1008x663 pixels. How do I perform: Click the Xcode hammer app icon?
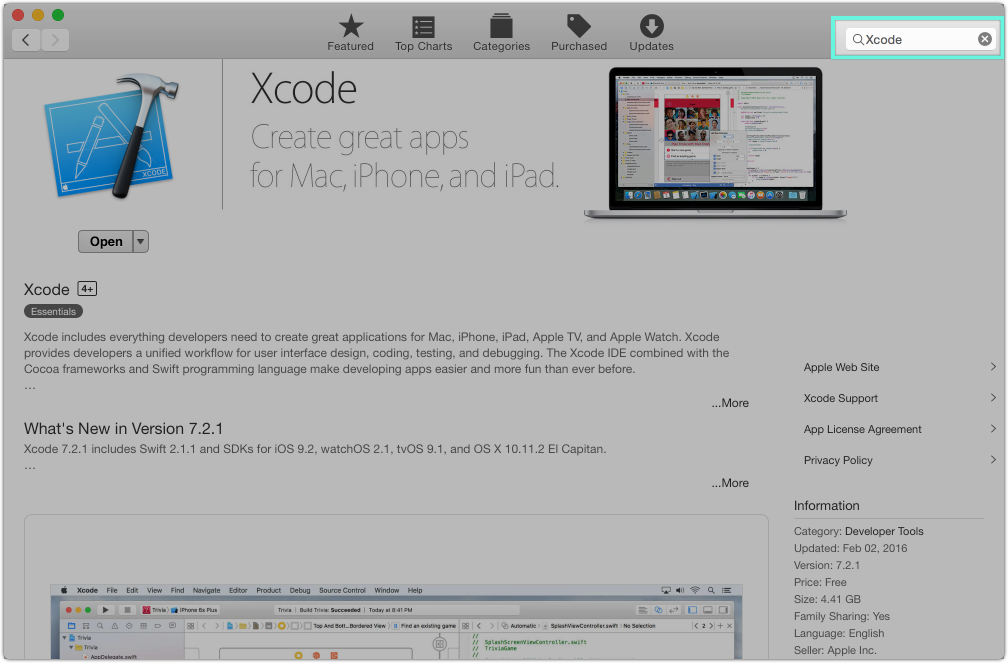pyautogui.click(x=112, y=136)
